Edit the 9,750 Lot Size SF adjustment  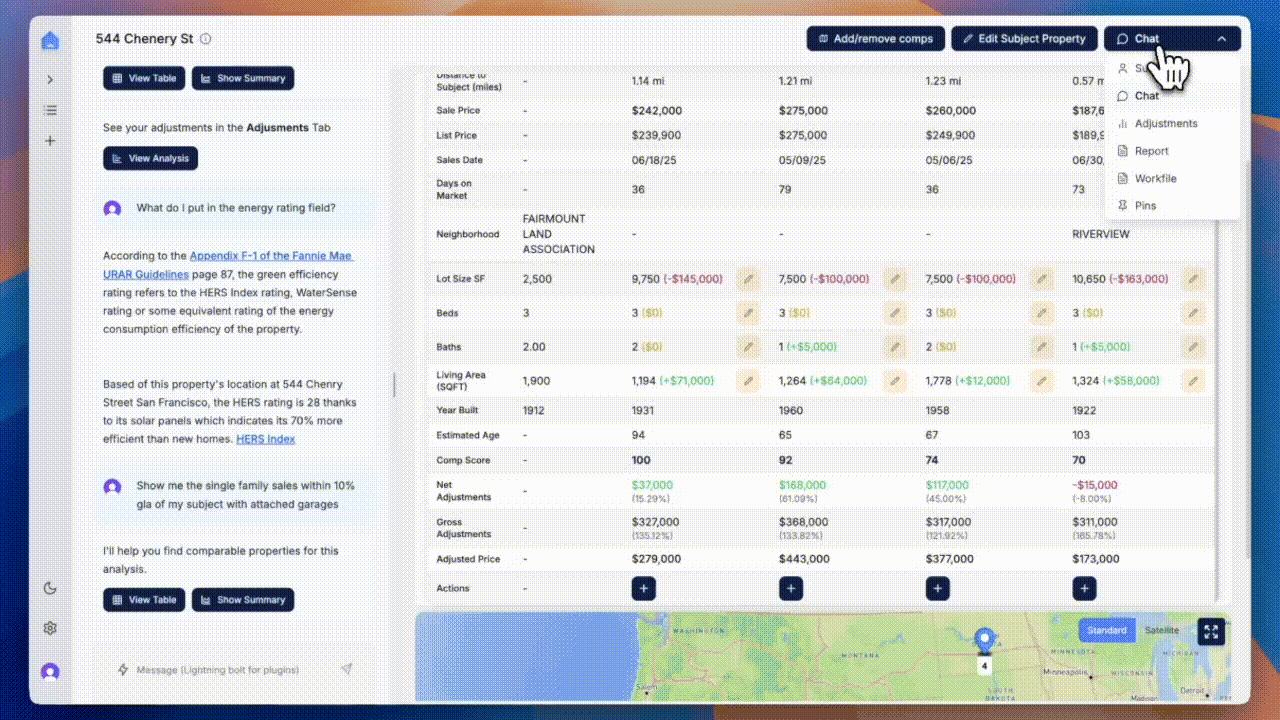tap(747, 279)
